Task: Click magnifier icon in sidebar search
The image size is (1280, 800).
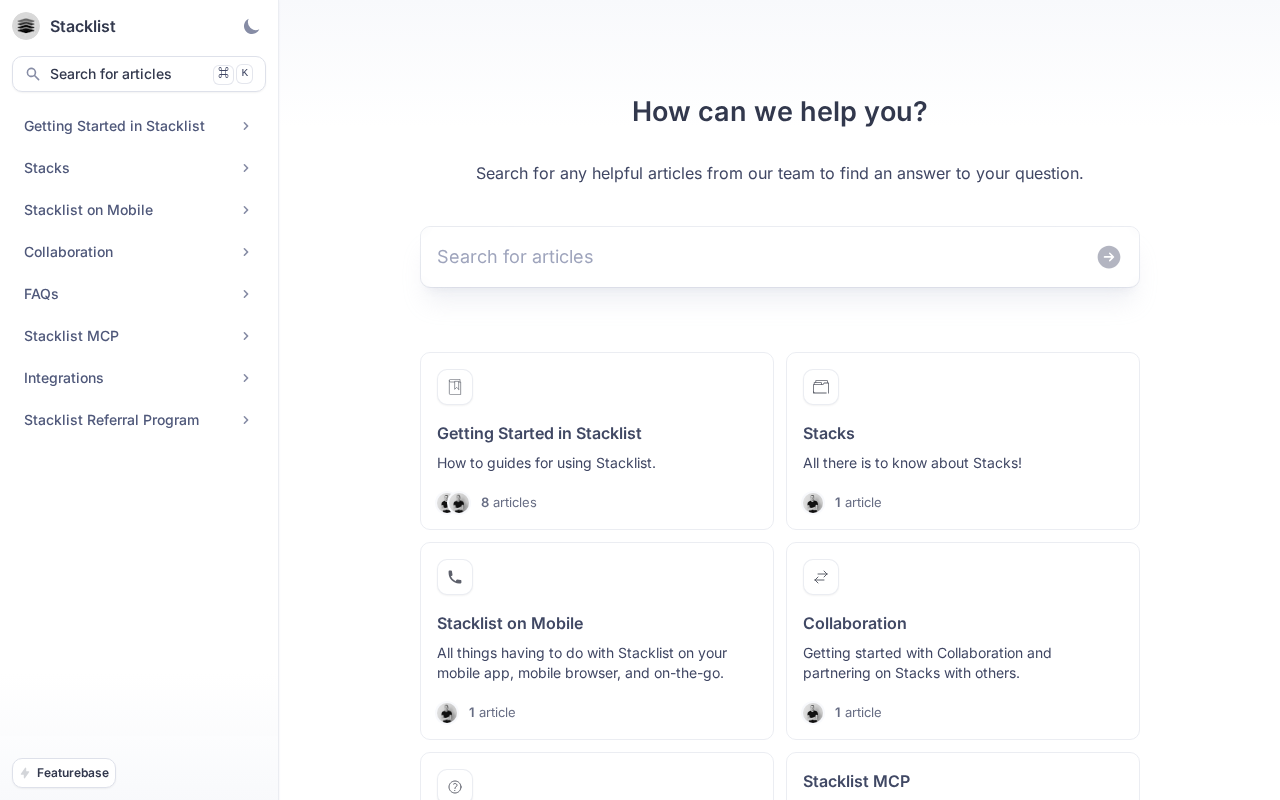Action: tap(33, 74)
